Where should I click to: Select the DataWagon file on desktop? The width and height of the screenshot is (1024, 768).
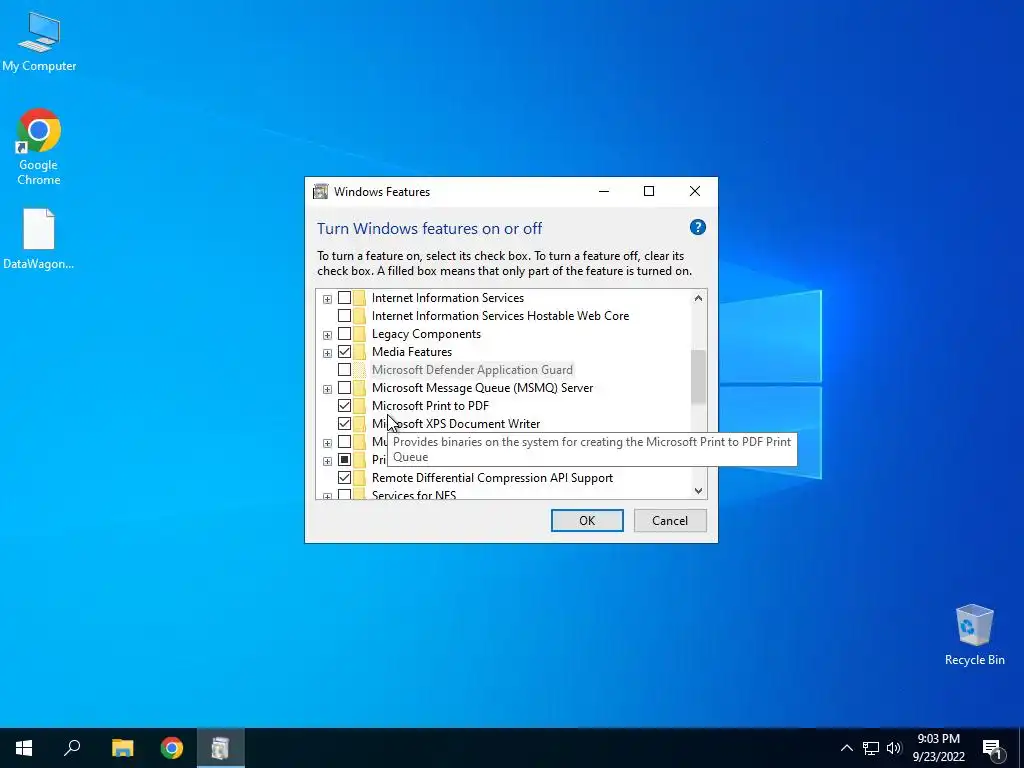(39, 238)
